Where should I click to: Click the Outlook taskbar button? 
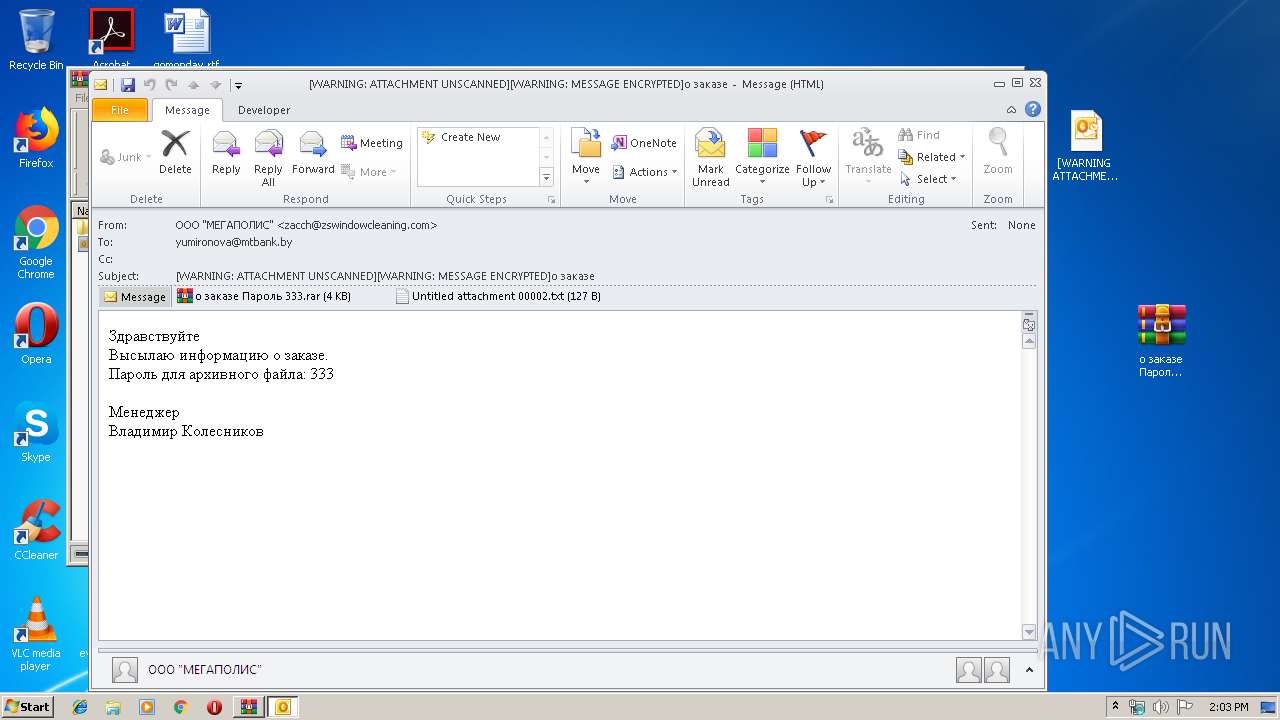(x=282, y=707)
